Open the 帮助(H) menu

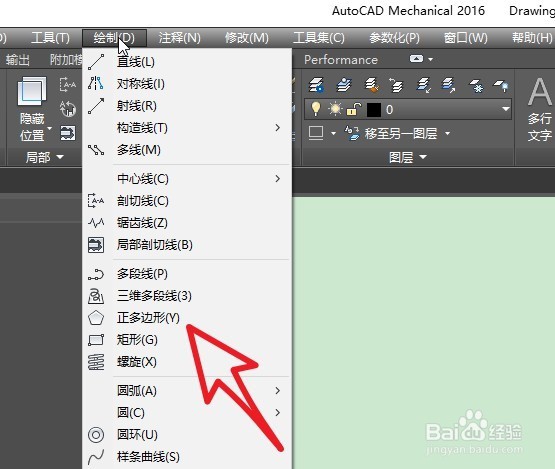[532, 38]
